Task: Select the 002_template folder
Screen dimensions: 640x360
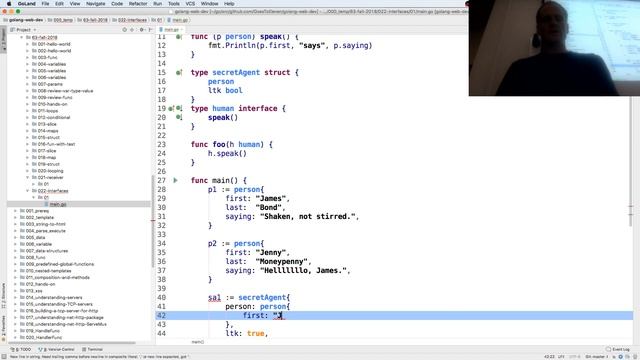Action: coord(40,218)
